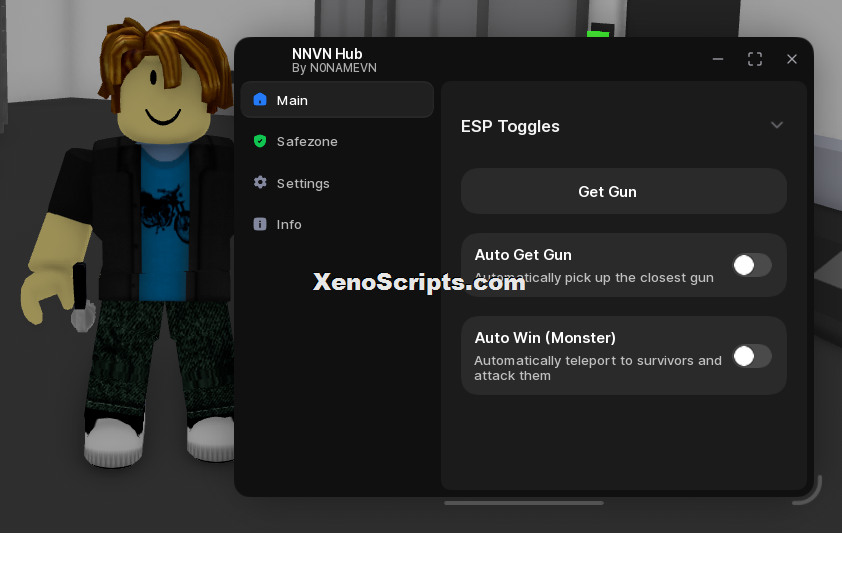Turn on Auto Win (Monster) toggle
This screenshot has width=842, height=563.
point(752,356)
